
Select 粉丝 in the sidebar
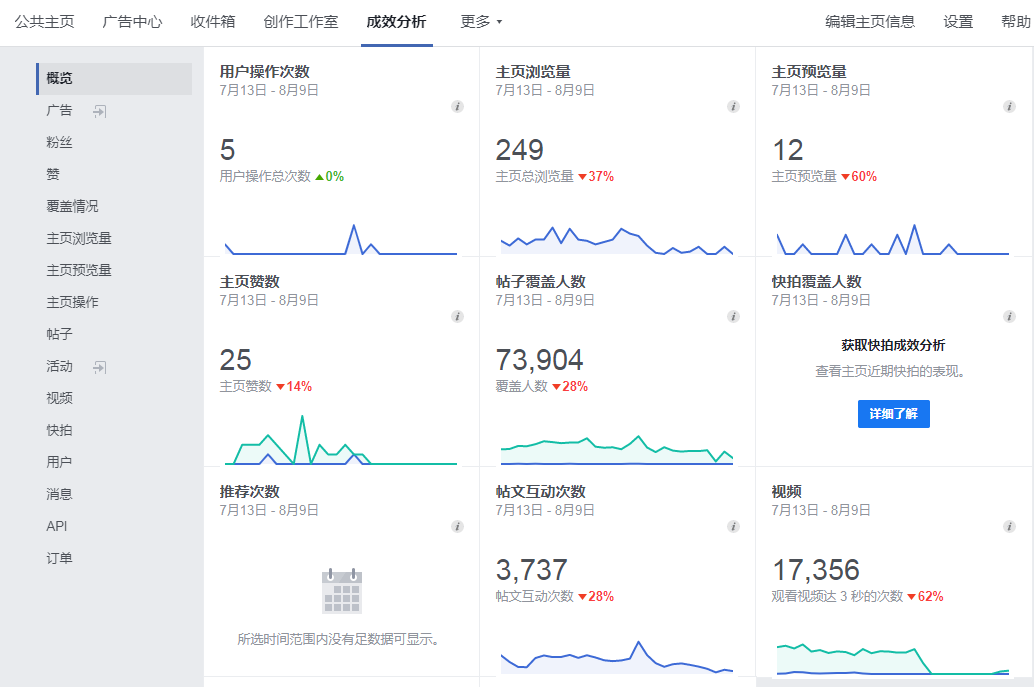(x=60, y=143)
